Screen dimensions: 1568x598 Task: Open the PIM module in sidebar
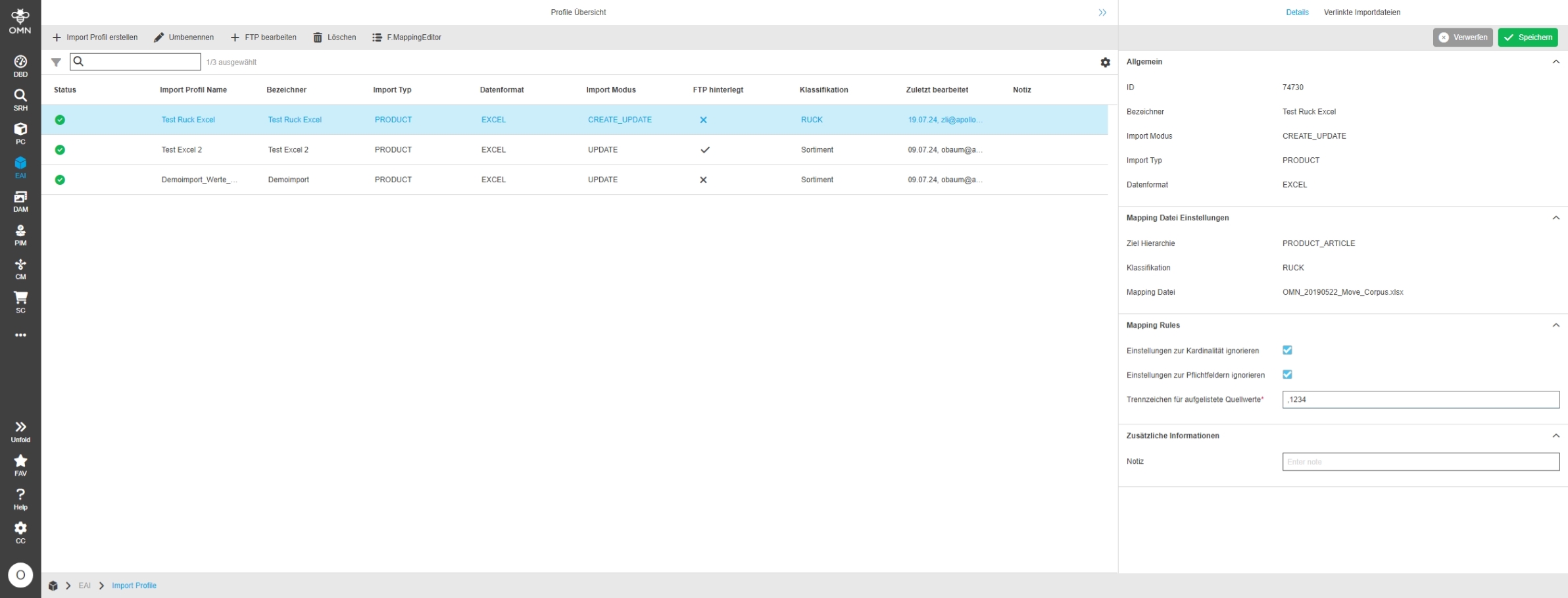click(x=20, y=234)
